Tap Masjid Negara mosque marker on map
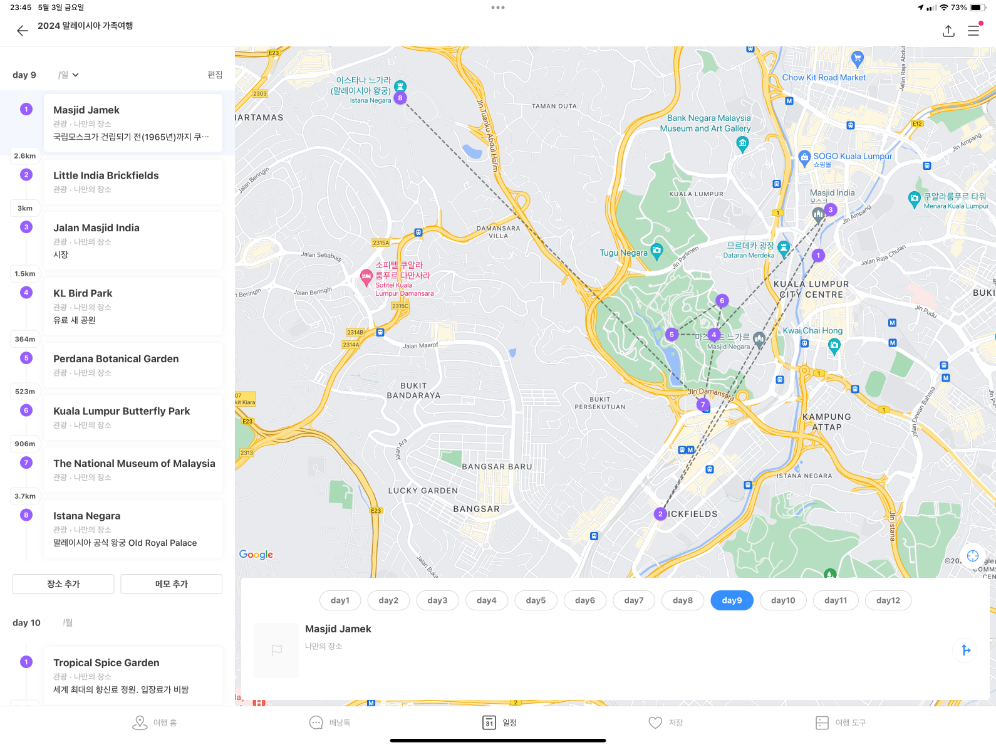Viewport: 996px width, 747px height. pos(759,340)
